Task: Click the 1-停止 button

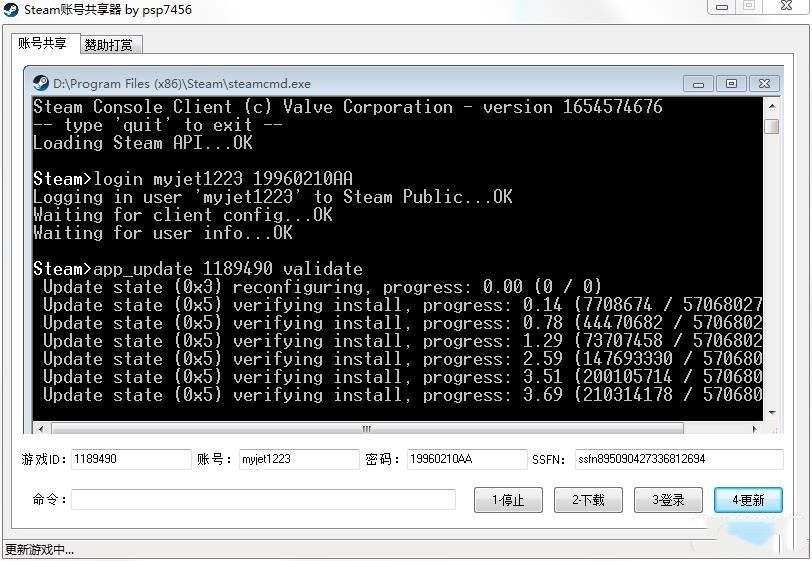Action: [508, 500]
